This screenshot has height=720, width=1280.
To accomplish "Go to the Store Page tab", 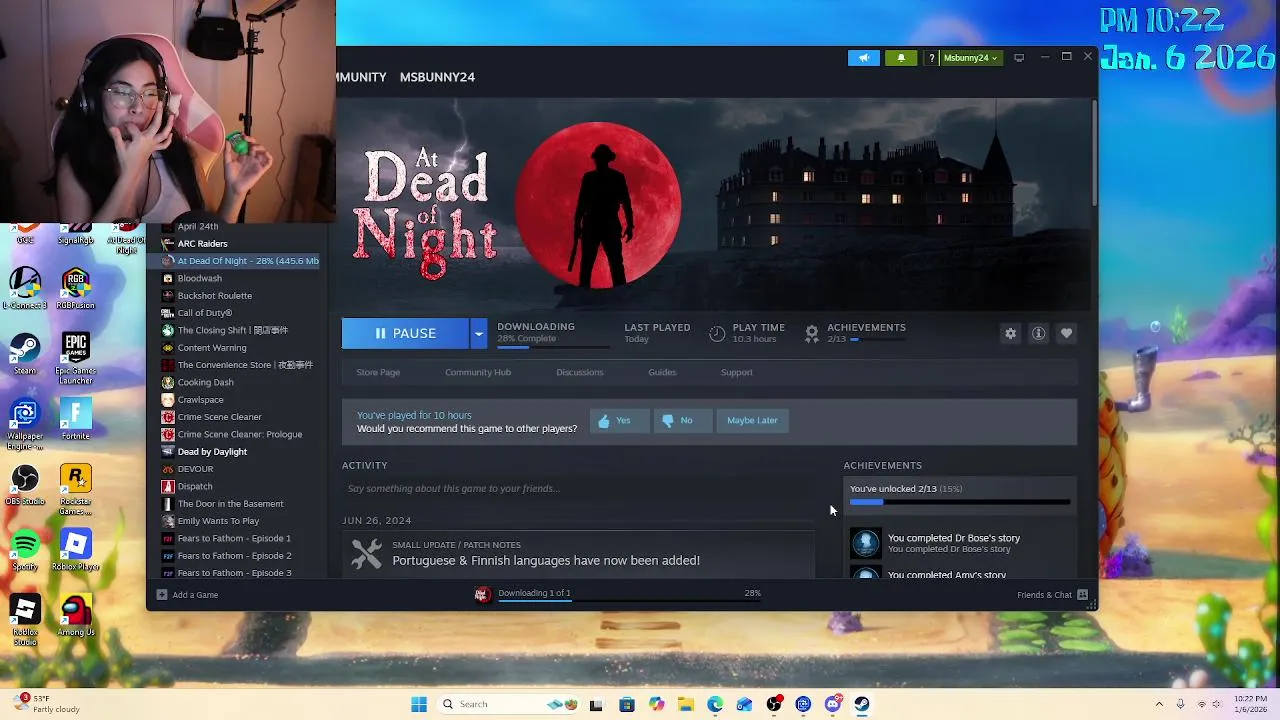I will (x=378, y=372).
